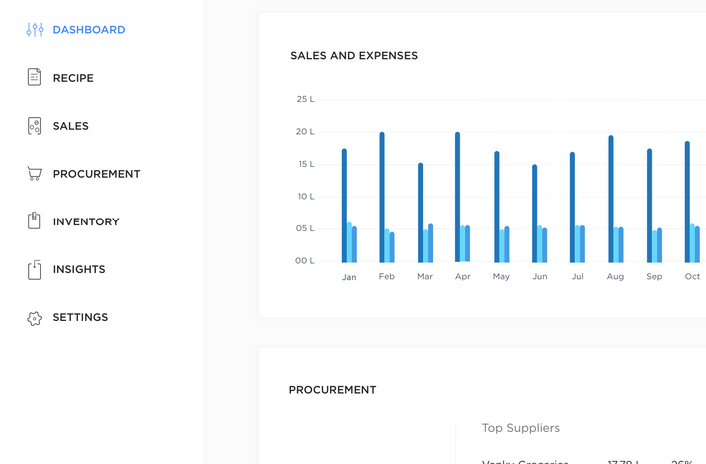Click the Recipe document icon
Image resolution: width=706 pixels, height=464 pixels.
35,78
